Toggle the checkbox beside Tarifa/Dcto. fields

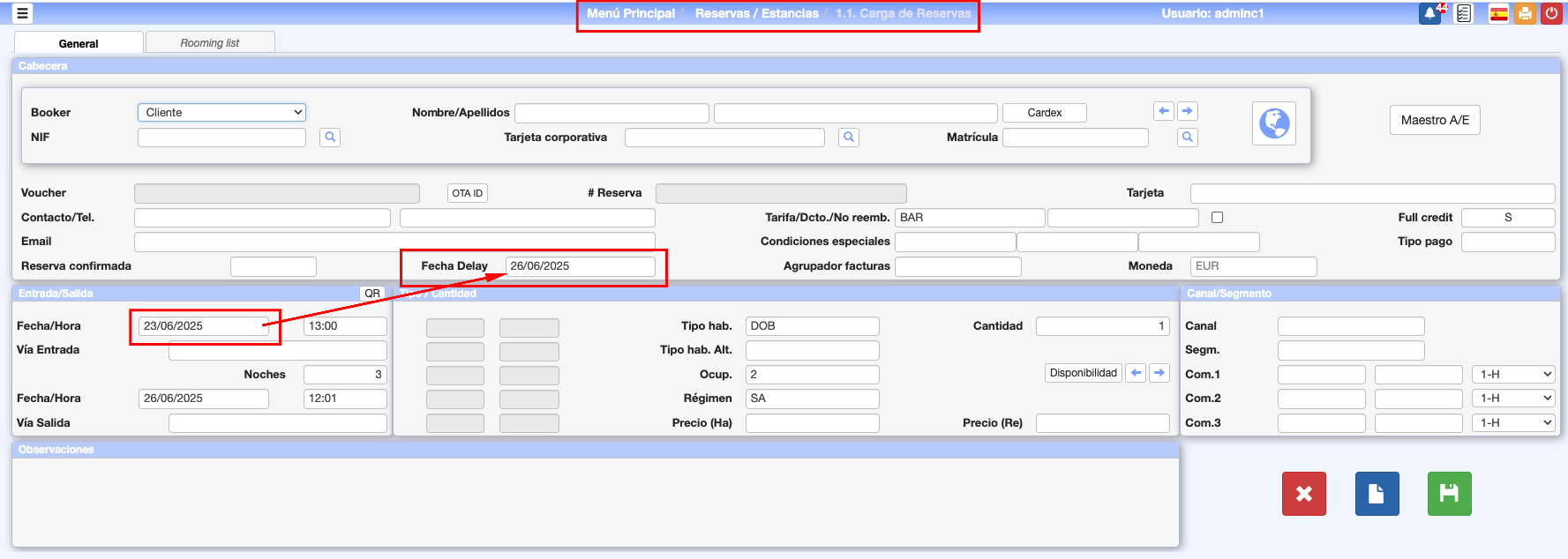coord(1218,218)
